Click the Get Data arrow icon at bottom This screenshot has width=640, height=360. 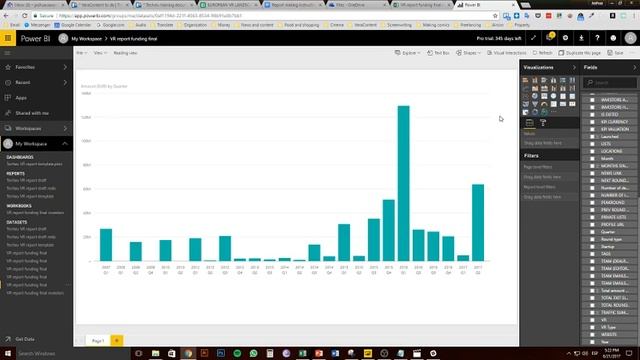tap(8, 339)
